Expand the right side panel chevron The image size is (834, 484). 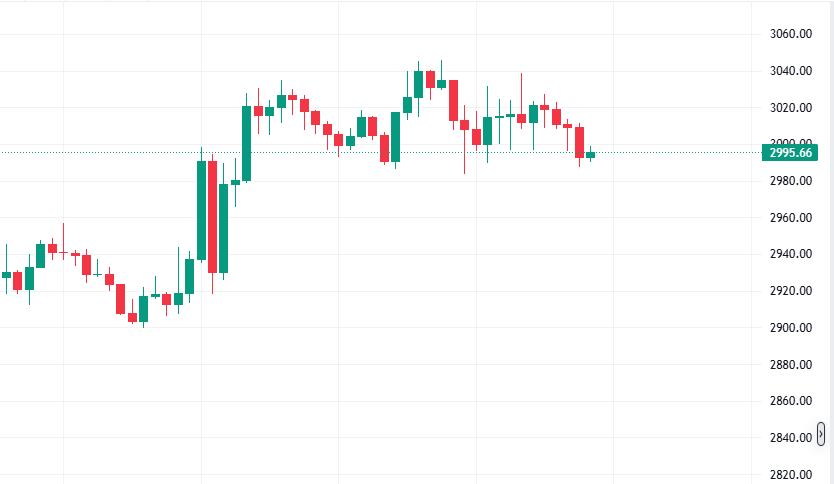pos(821,434)
